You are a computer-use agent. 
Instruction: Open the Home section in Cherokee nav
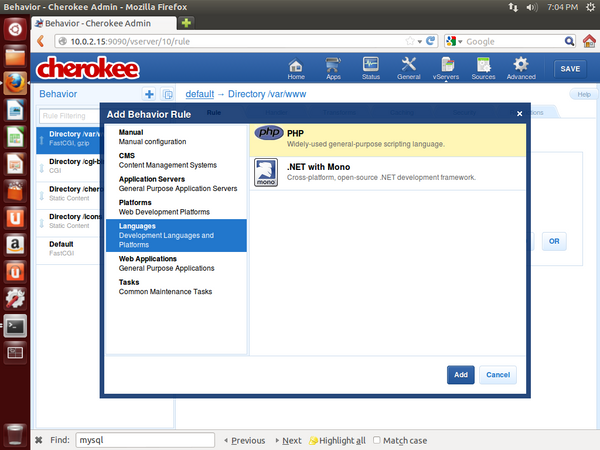[x=296, y=68]
